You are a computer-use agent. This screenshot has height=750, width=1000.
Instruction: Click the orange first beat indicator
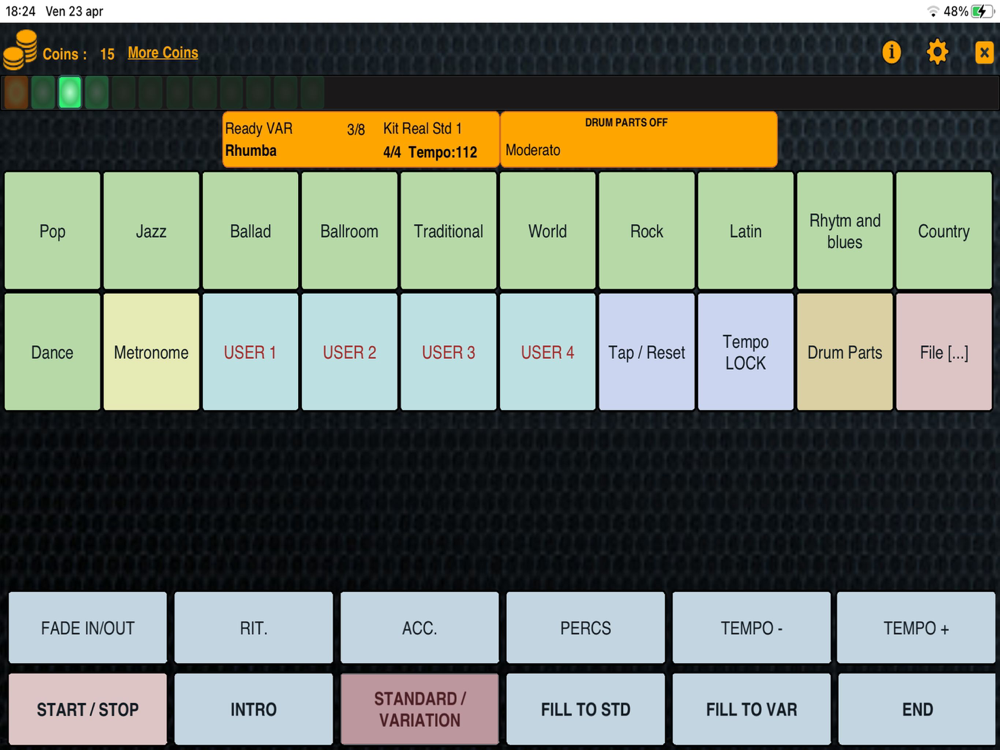16,92
